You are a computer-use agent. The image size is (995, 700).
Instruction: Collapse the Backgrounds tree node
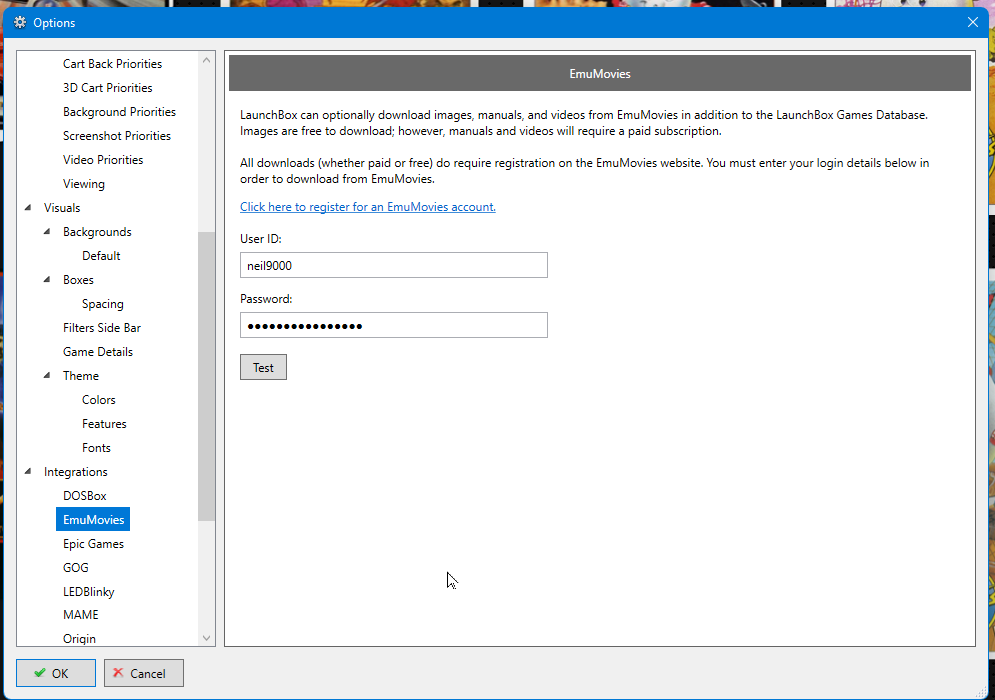click(47, 232)
